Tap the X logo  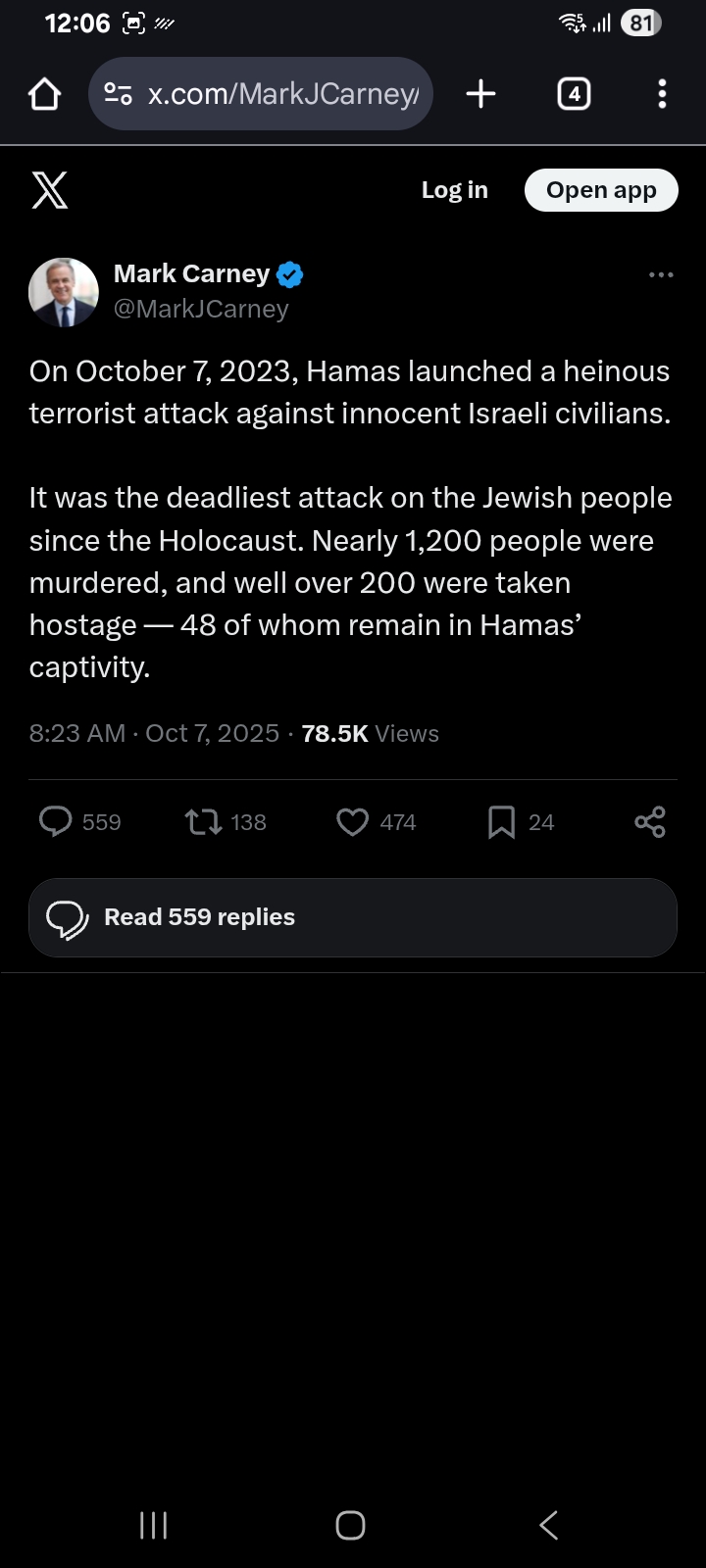point(50,190)
